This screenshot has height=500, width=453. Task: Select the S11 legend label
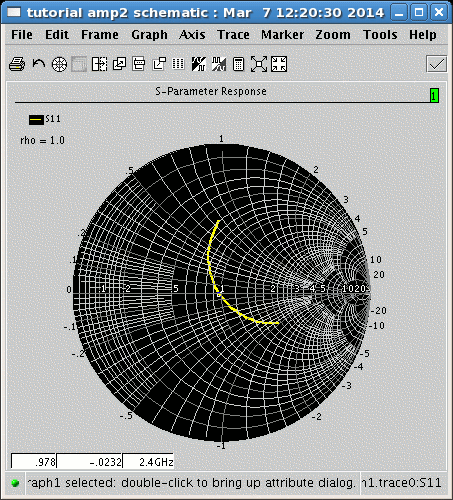click(x=53, y=119)
